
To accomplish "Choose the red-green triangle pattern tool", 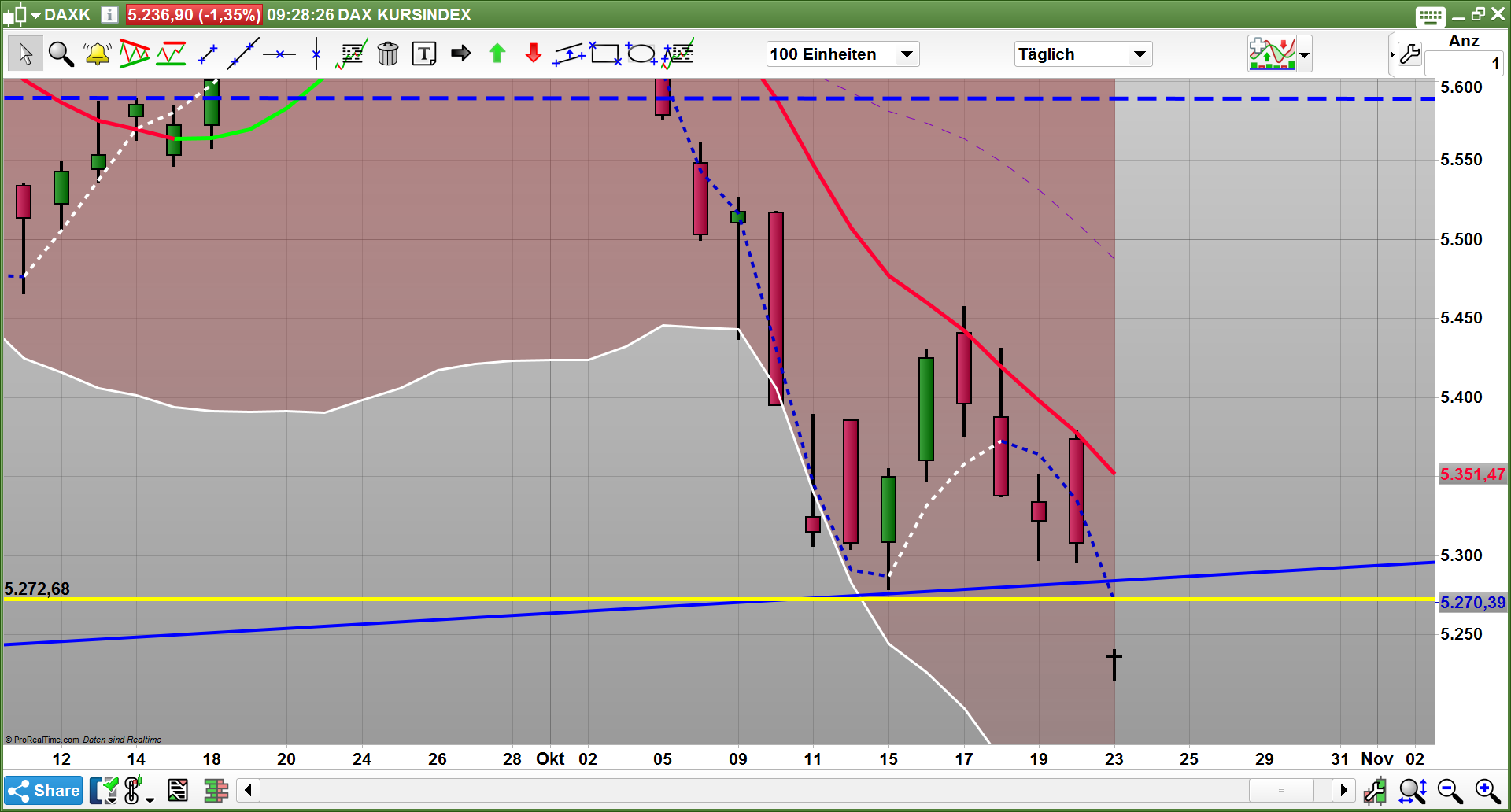I will [135, 54].
